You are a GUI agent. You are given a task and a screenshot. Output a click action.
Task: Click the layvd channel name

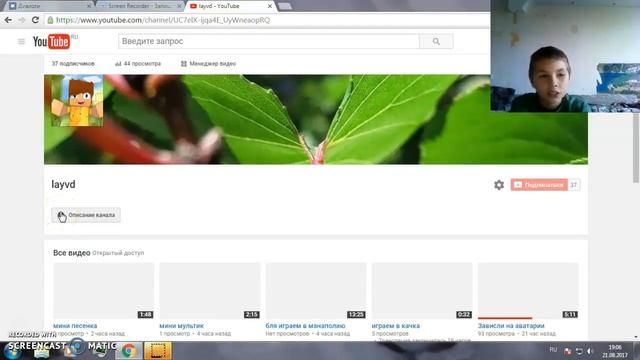click(x=63, y=184)
